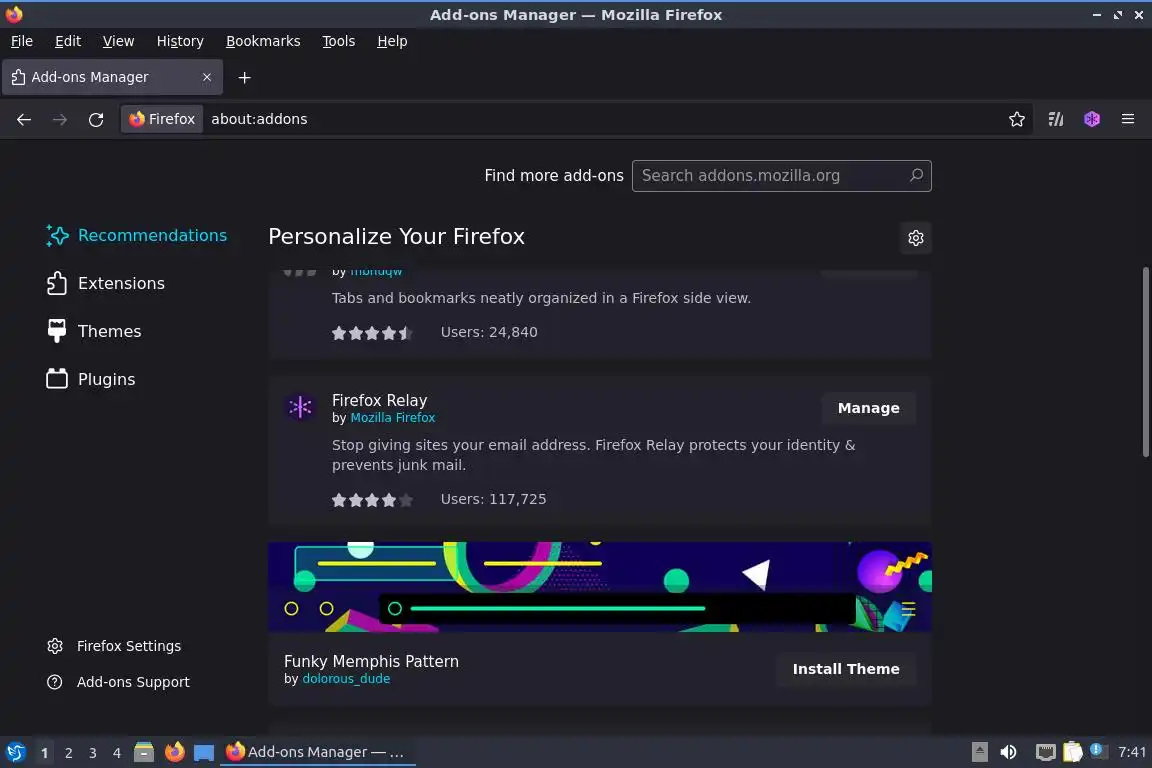Switch to workspace 4 in taskbar
1152x768 pixels.
(x=117, y=753)
